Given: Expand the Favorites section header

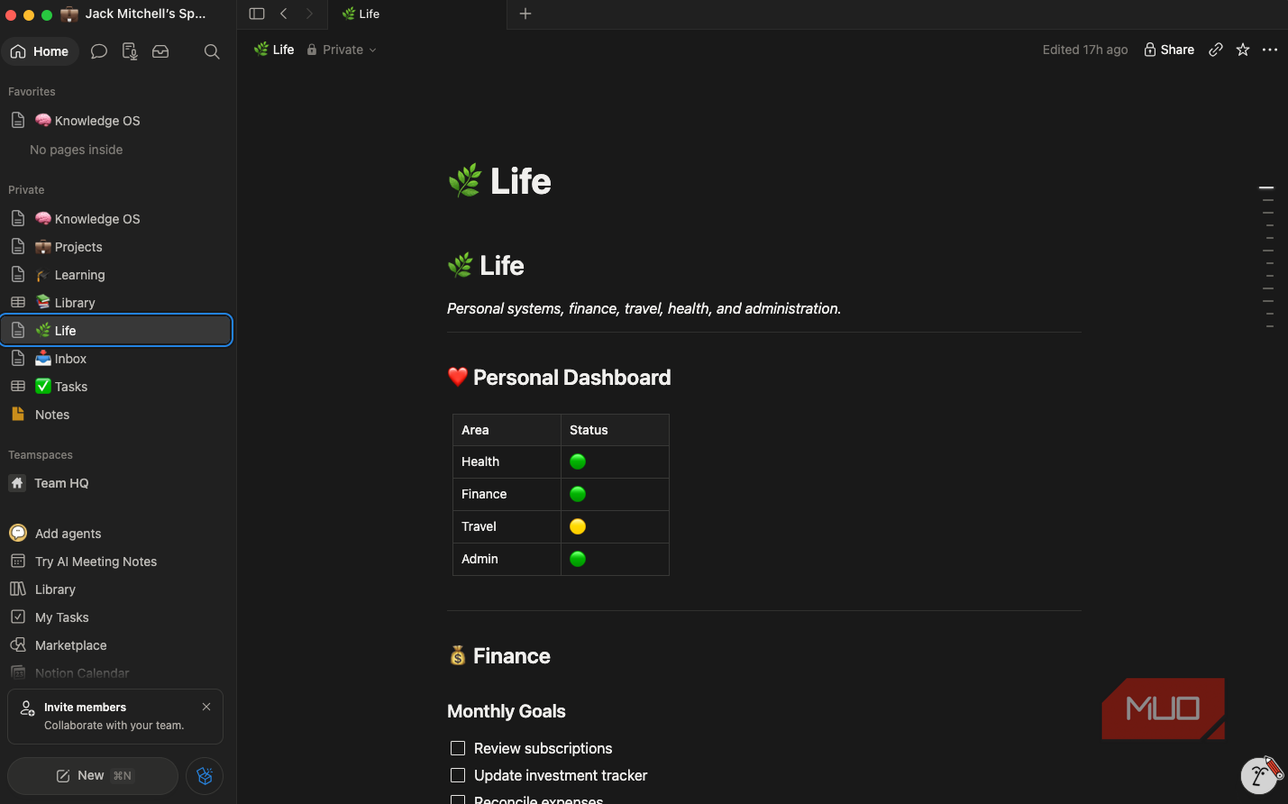Looking at the screenshot, I should tap(32, 91).
